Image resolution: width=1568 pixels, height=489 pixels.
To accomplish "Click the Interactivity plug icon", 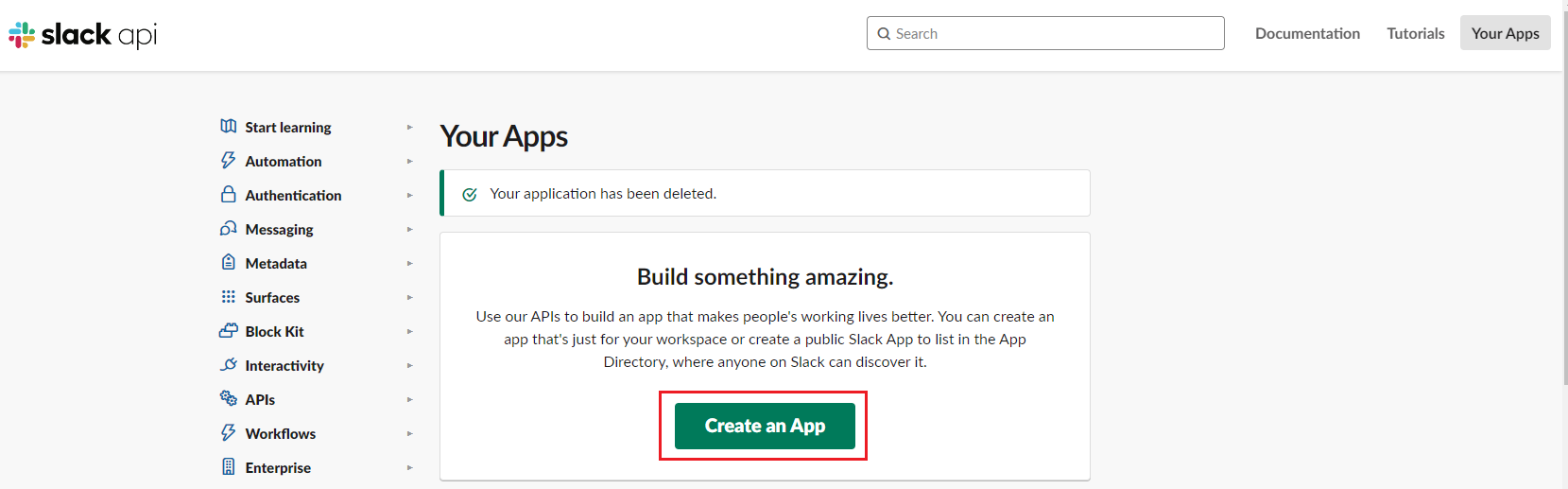I will point(228,364).
